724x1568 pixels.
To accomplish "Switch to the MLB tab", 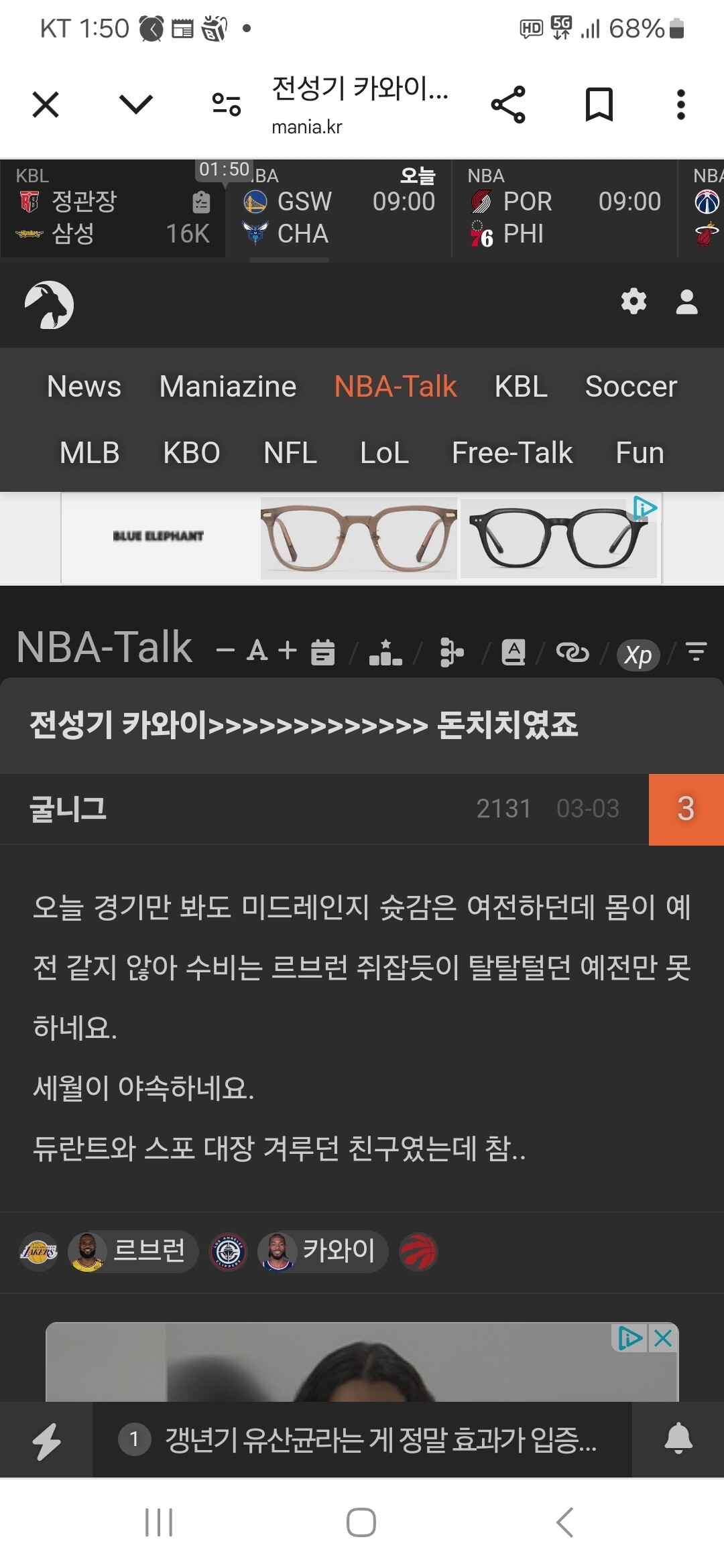I will (89, 453).
